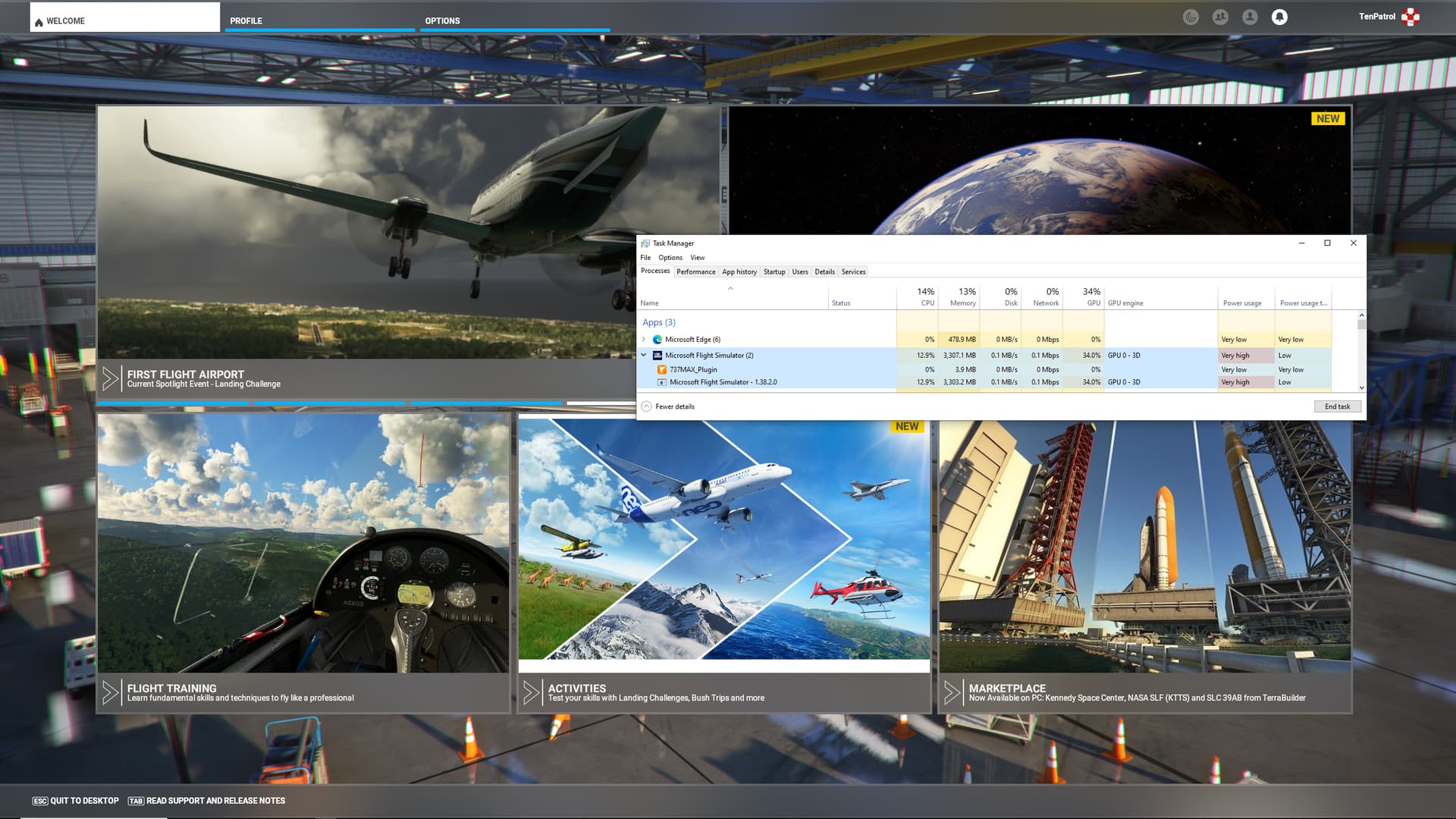Open the File menu in Task Manager
This screenshot has width=1456, height=819.
[x=645, y=258]
